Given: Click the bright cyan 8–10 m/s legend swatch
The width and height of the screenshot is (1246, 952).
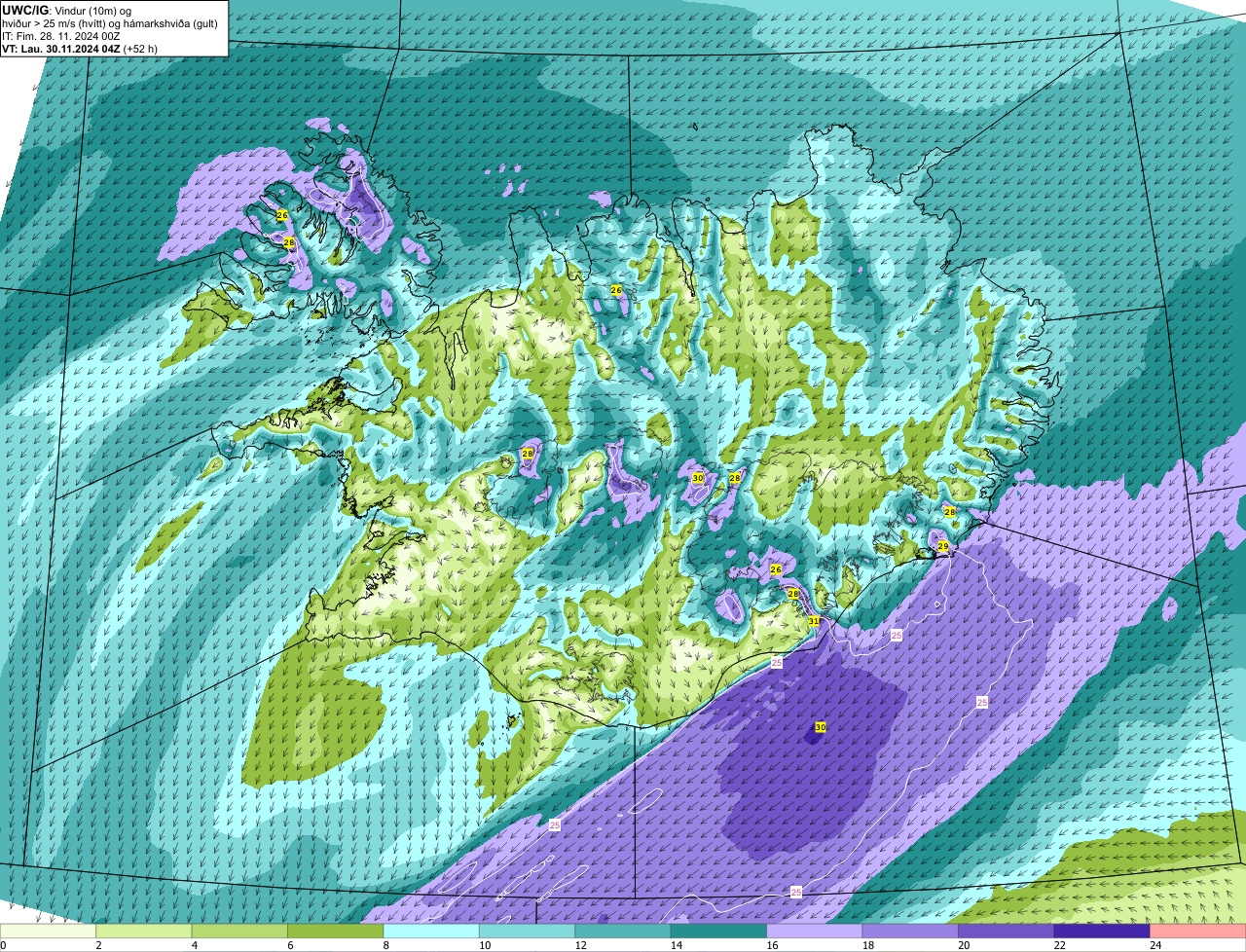Looking at the screenshot, I should (x=431, y=932).
